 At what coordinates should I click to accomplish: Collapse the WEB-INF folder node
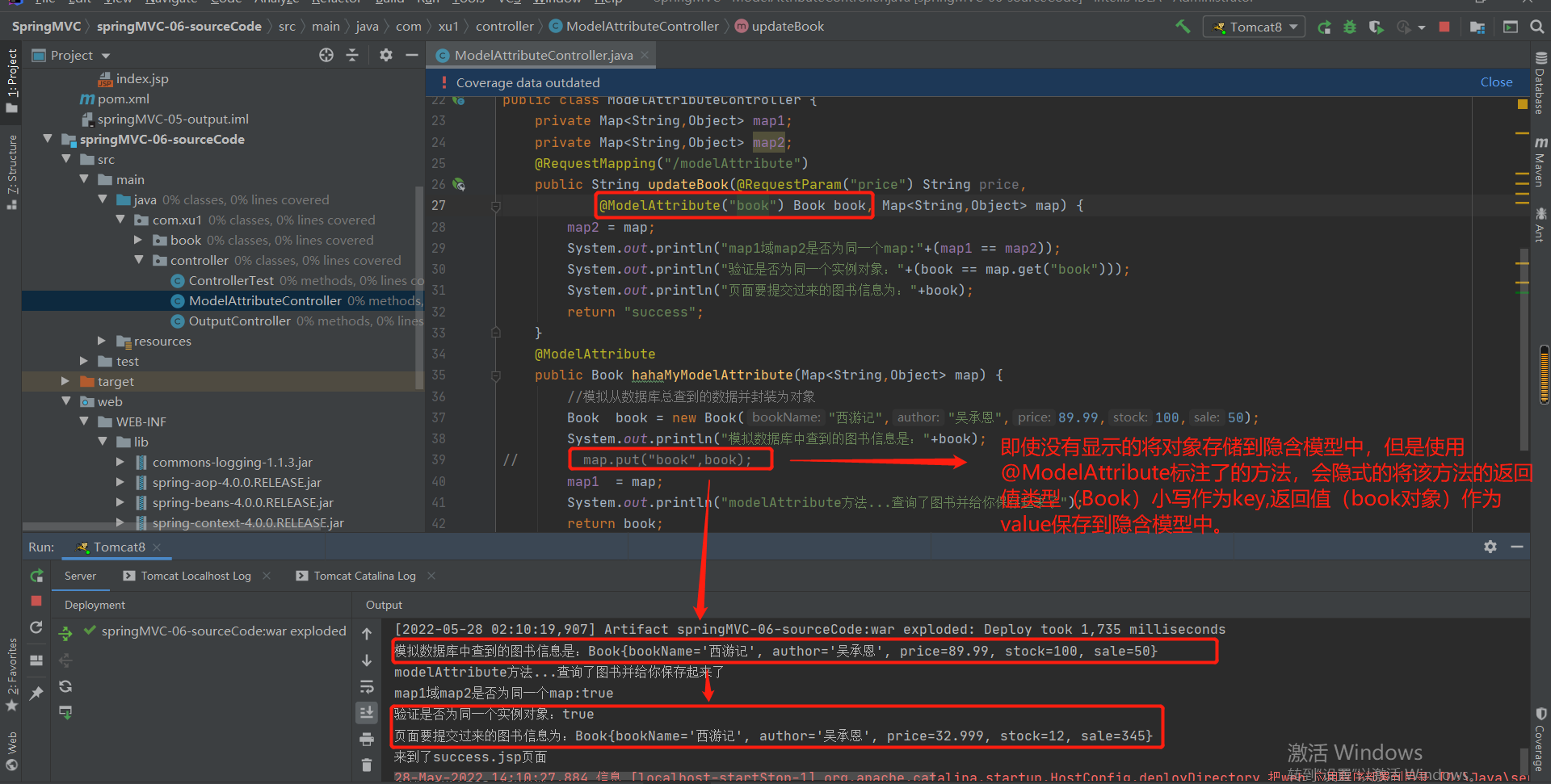coord(84,421)
